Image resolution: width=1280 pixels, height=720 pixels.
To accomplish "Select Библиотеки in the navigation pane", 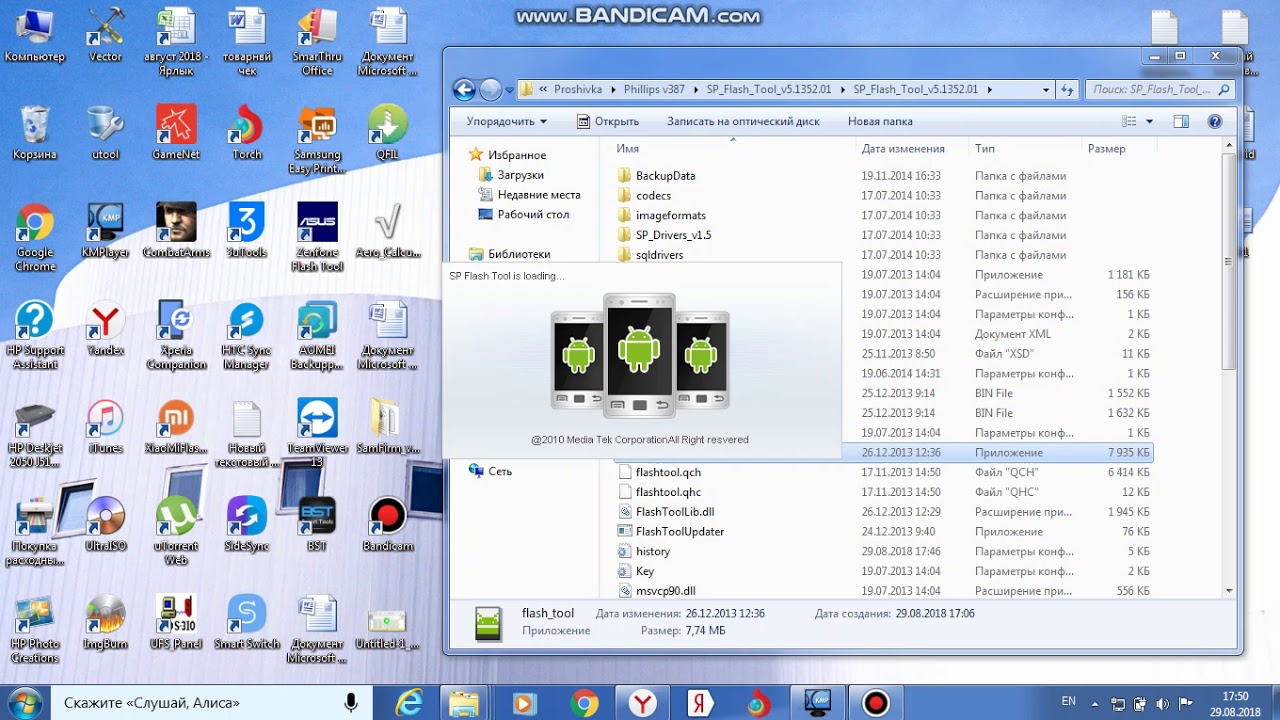I will [519, 254].
